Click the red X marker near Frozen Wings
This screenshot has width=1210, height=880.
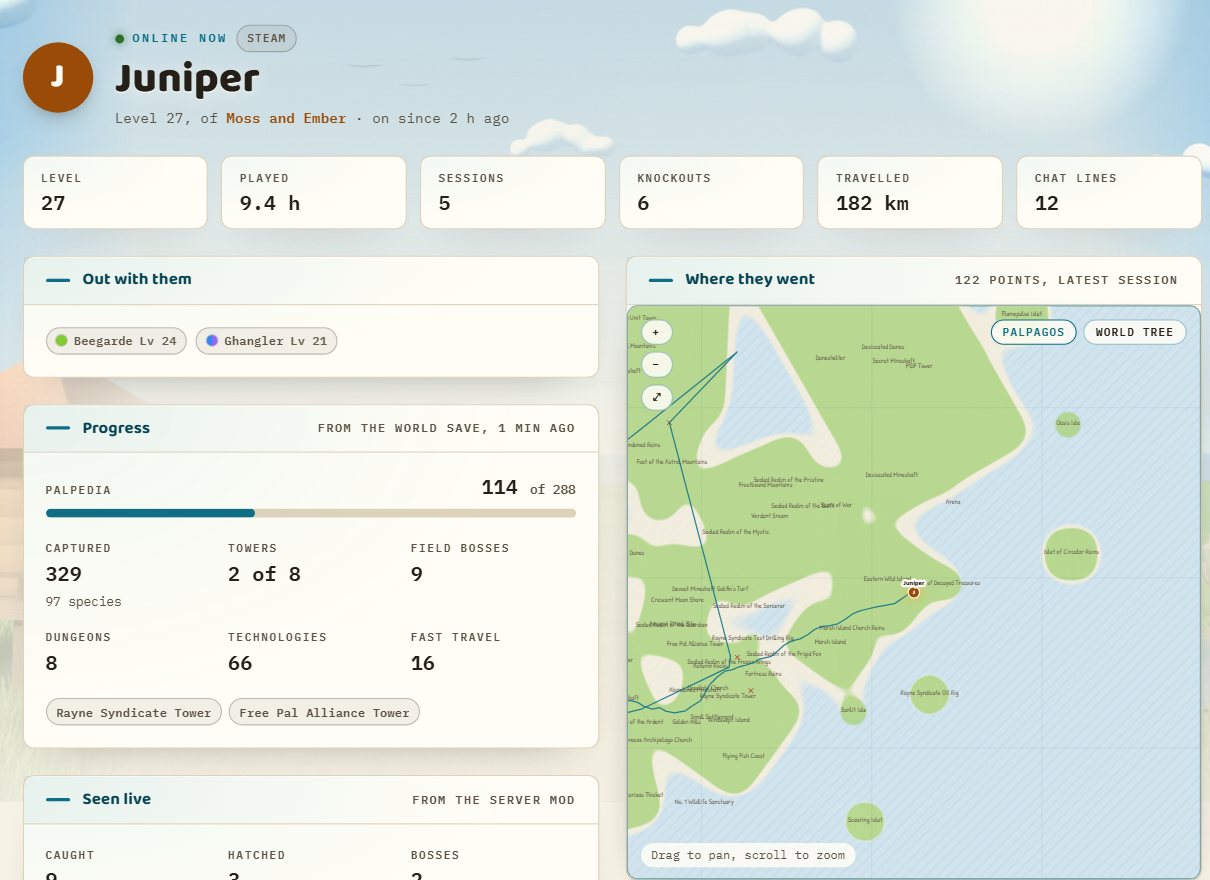click(738, 658)
